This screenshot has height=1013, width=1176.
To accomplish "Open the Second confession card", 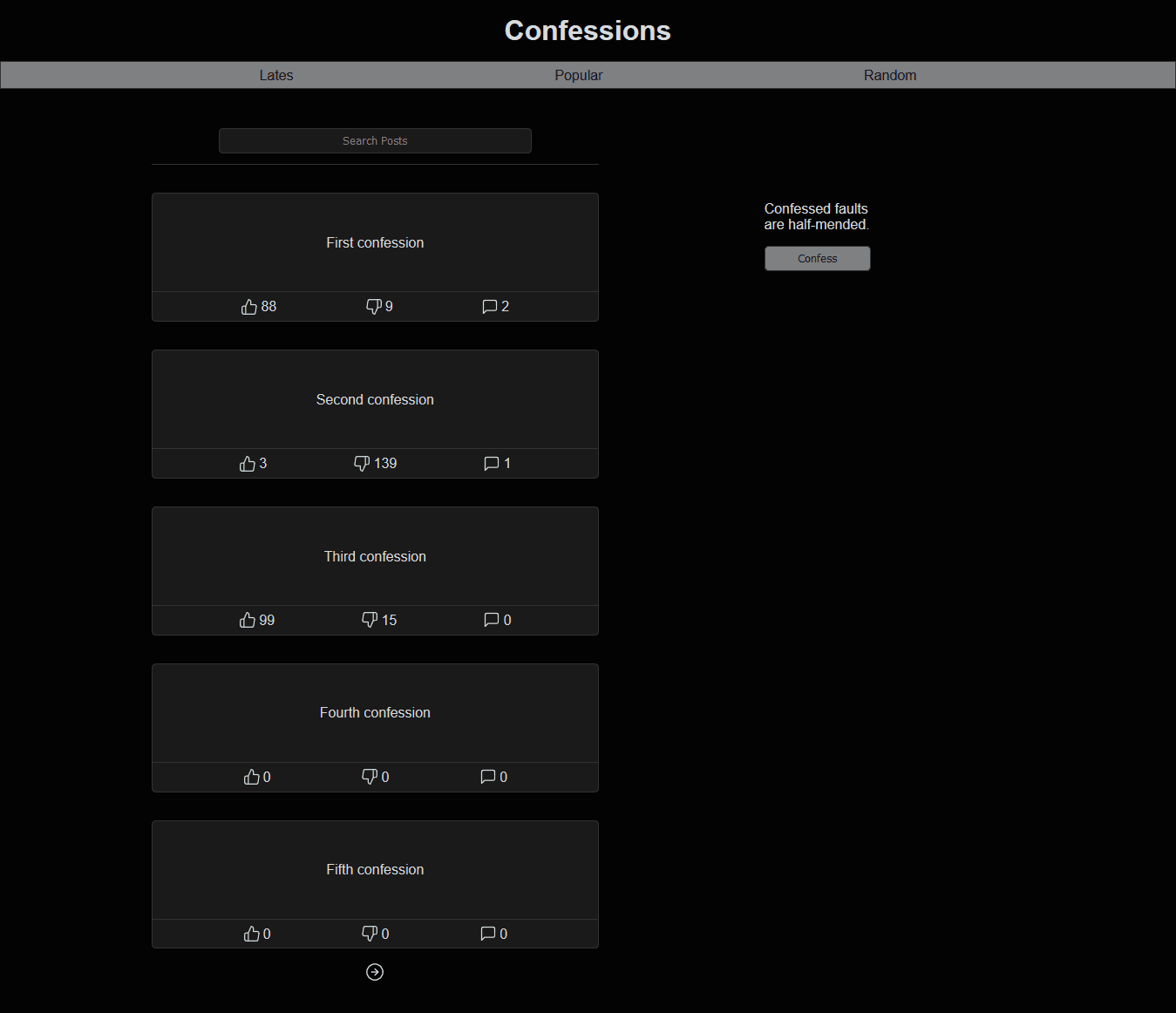I will (x=375, y=399).
